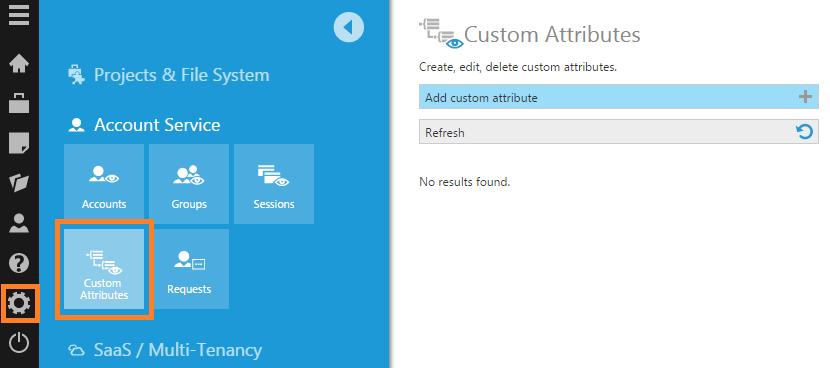Select the Account Service section header
Image resolution: width=830 pixels, height=368 pixels.
click(145, 125)
